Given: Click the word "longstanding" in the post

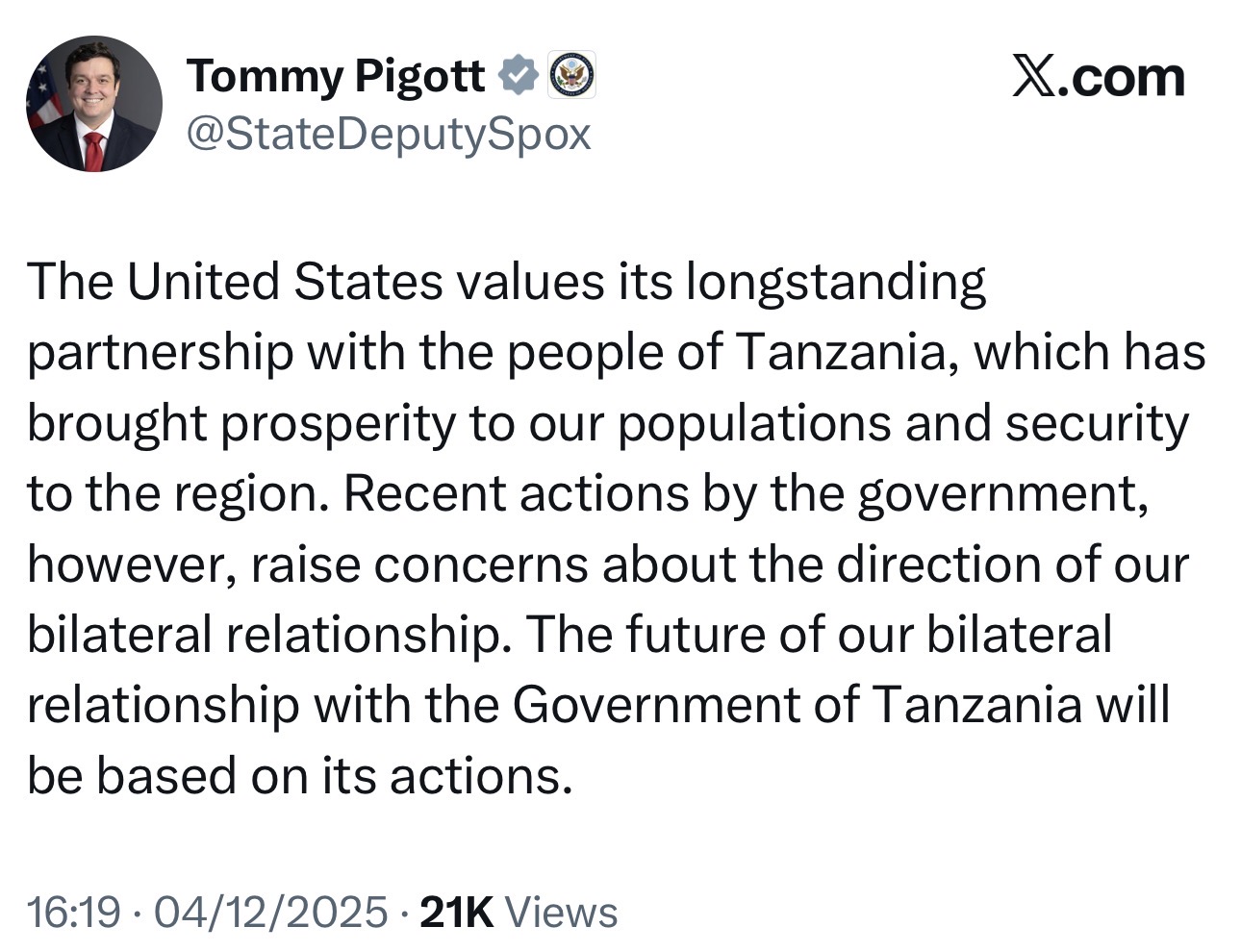Looking at the screenshot, I should [835, 281].
